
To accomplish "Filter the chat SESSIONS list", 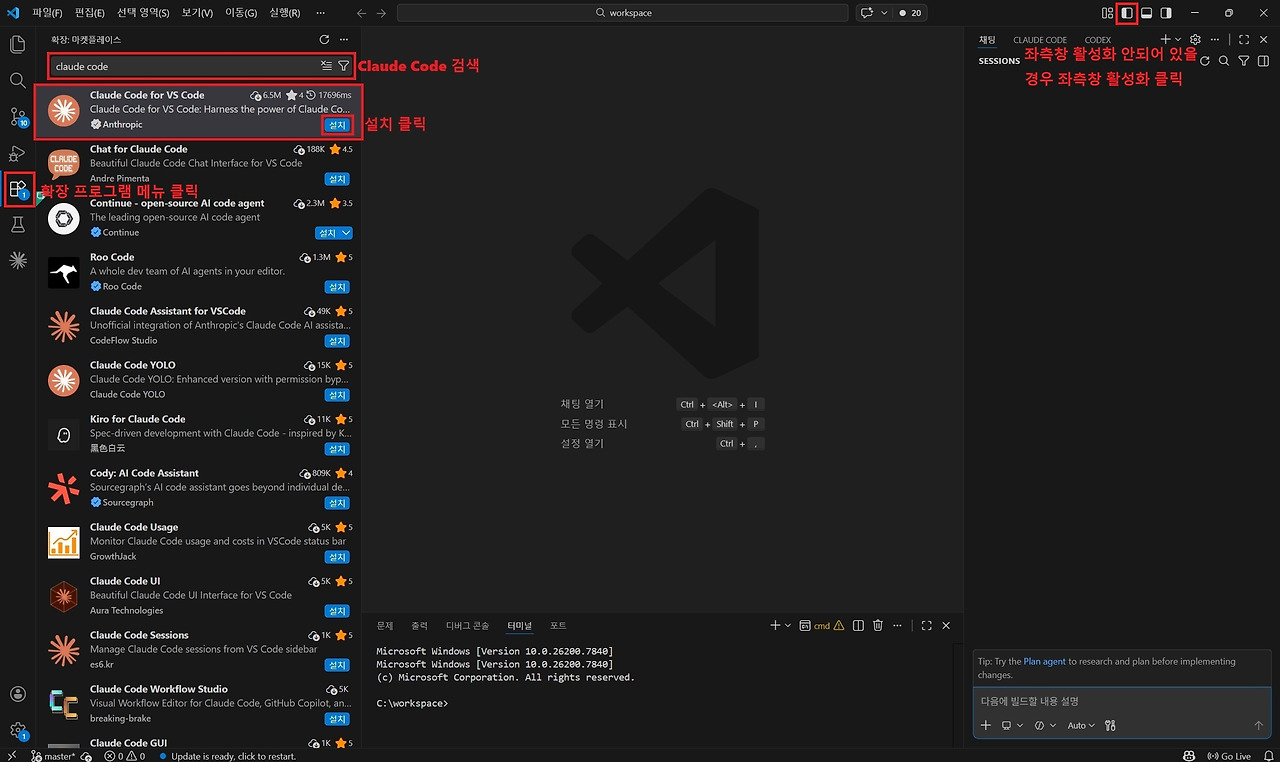I will (x=1244, y=61).
